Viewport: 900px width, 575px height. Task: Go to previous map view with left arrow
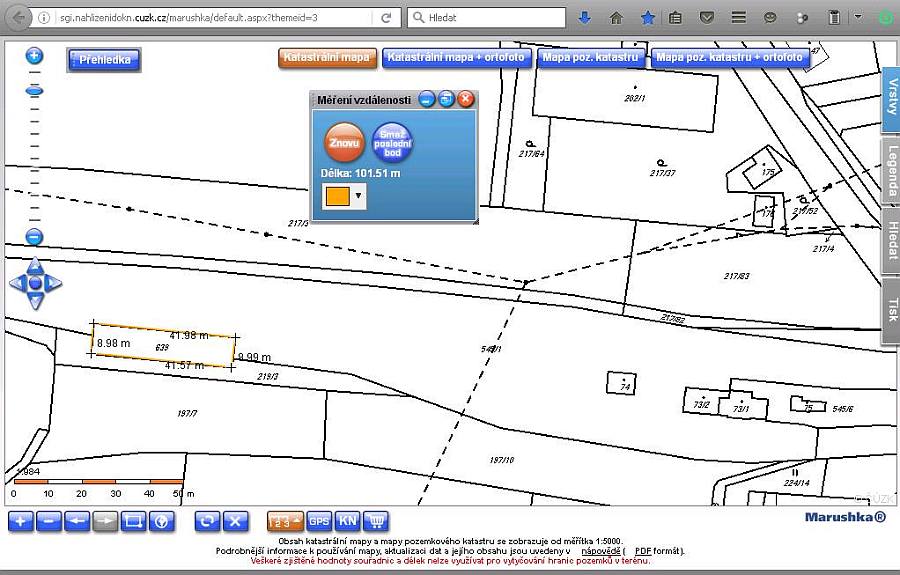point(77,521)
